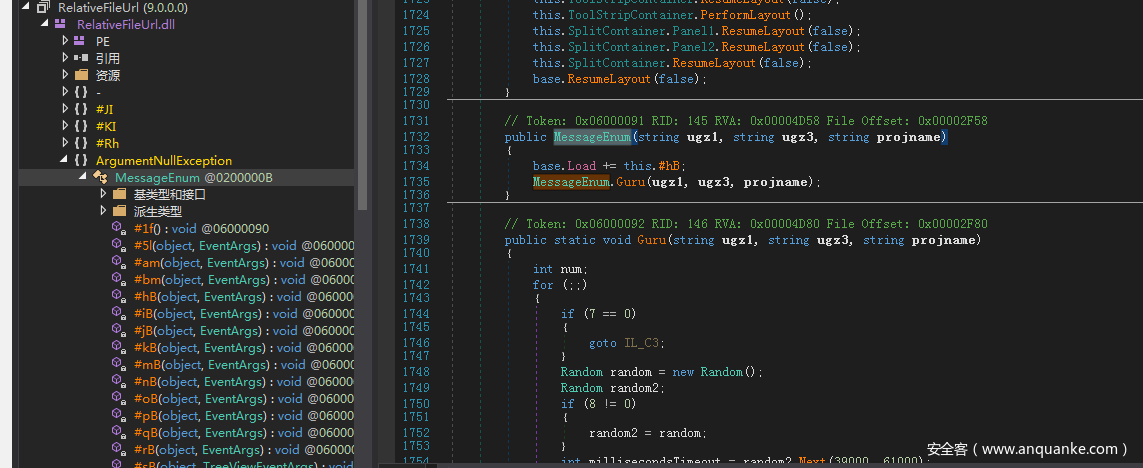Expand the #Rh namespace node
This screenshot has width=1143, height=468.
65,143
